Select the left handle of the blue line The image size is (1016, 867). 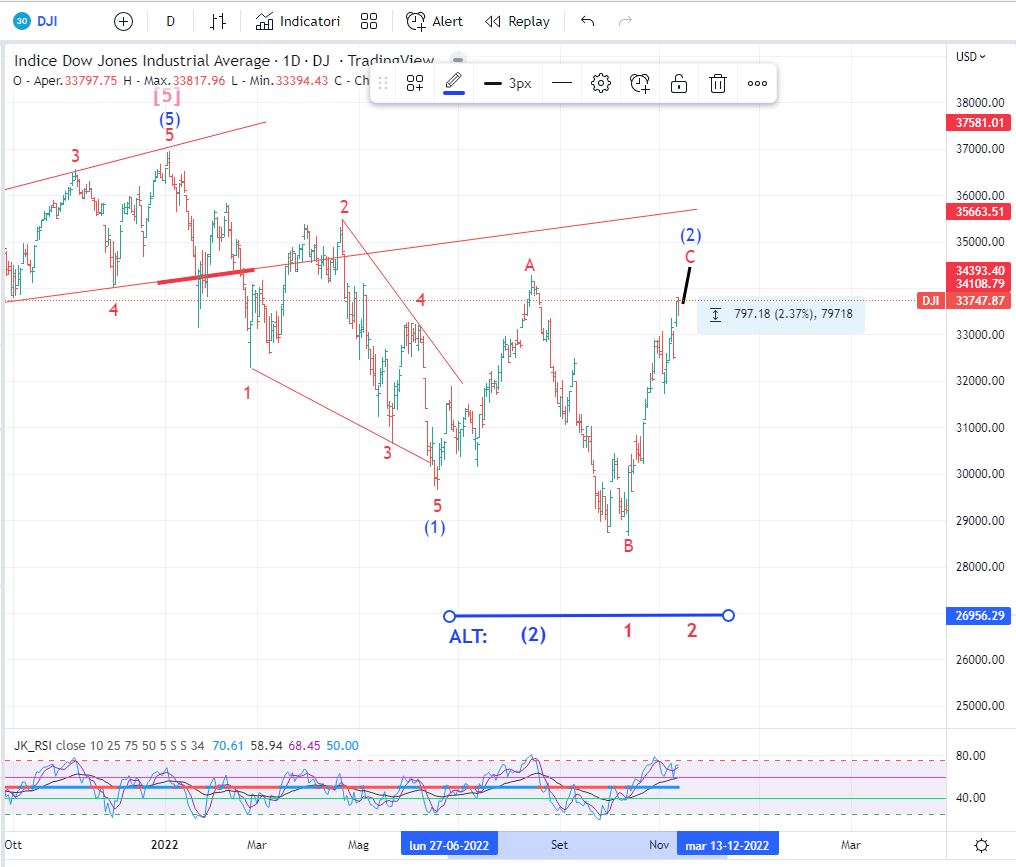click(449, 616)
